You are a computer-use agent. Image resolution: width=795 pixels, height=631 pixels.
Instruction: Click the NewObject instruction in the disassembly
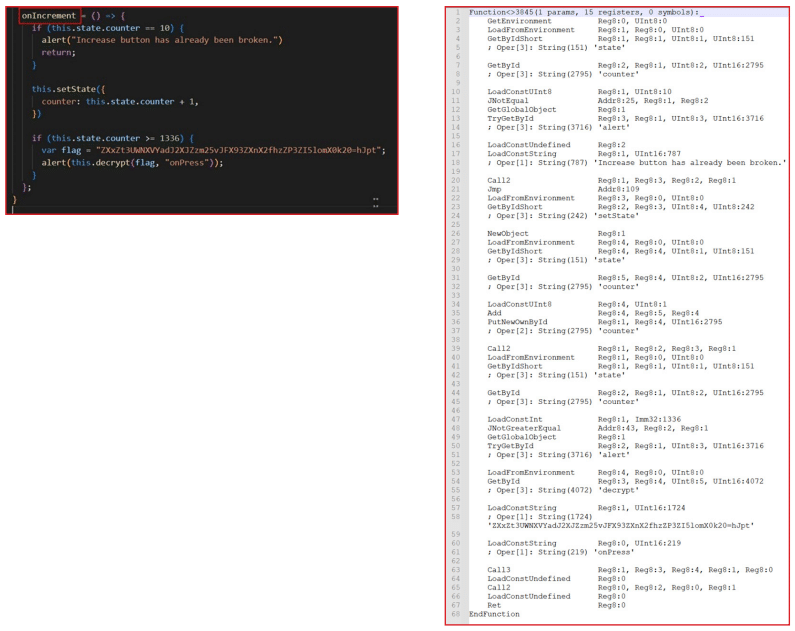click(x=556, y=234)
